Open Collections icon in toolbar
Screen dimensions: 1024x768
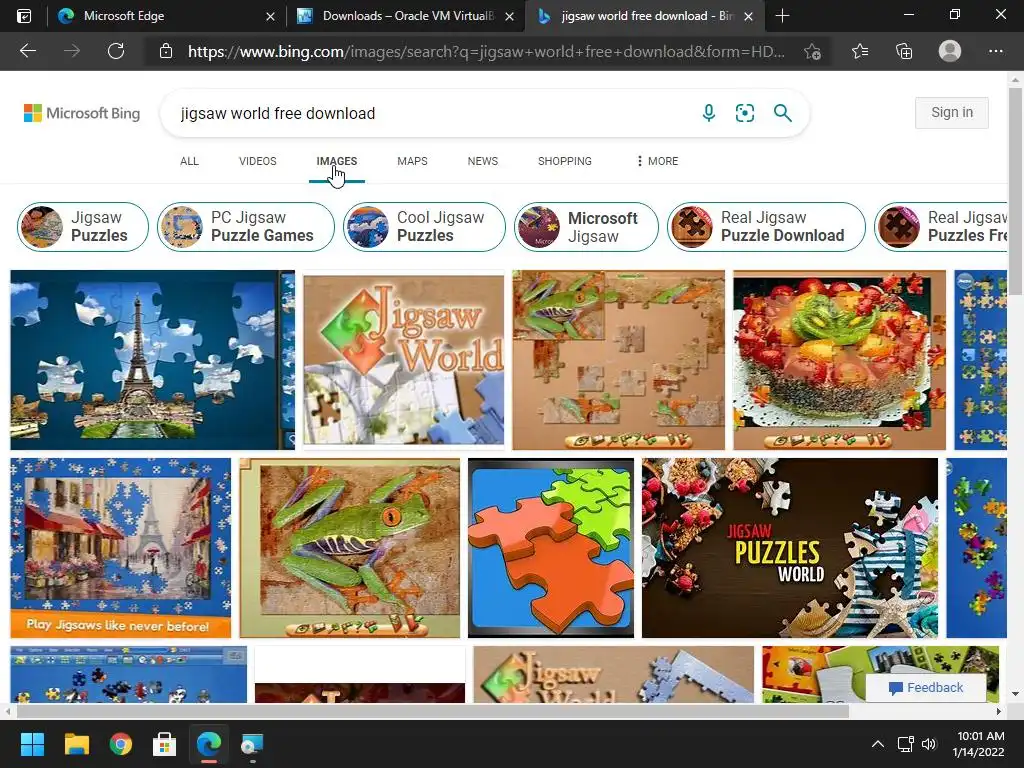[904, 51]
